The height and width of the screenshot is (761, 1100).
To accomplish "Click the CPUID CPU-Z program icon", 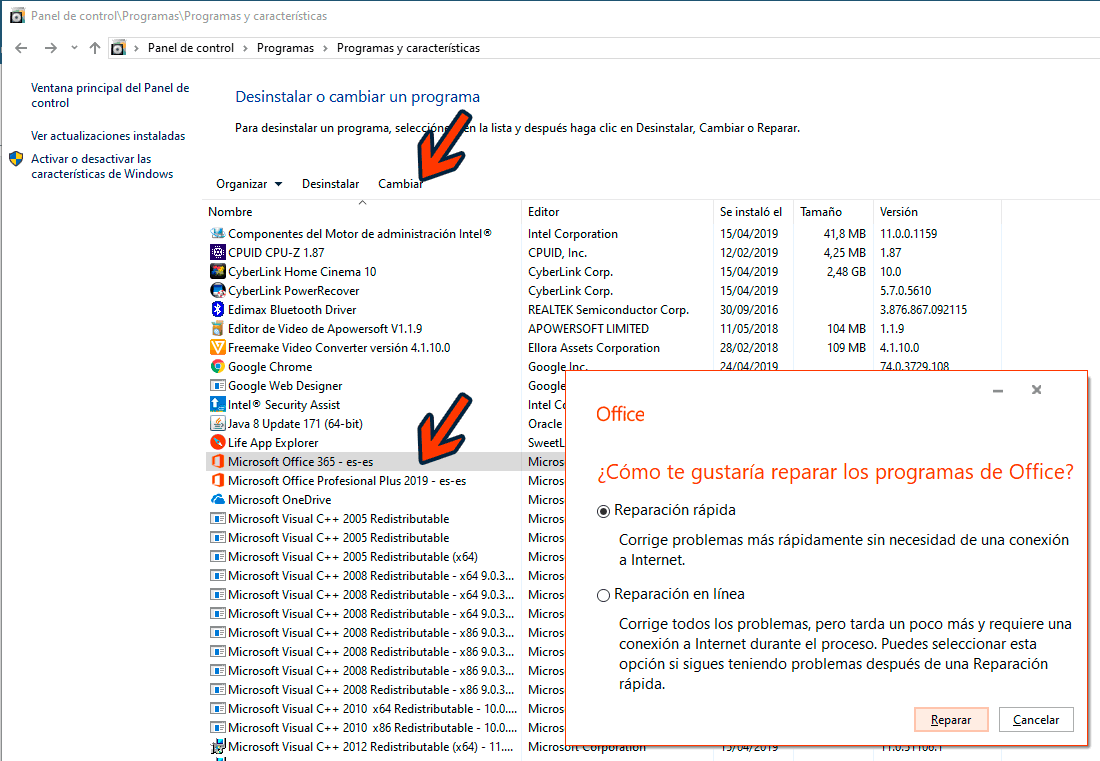I will click(217, 252).
